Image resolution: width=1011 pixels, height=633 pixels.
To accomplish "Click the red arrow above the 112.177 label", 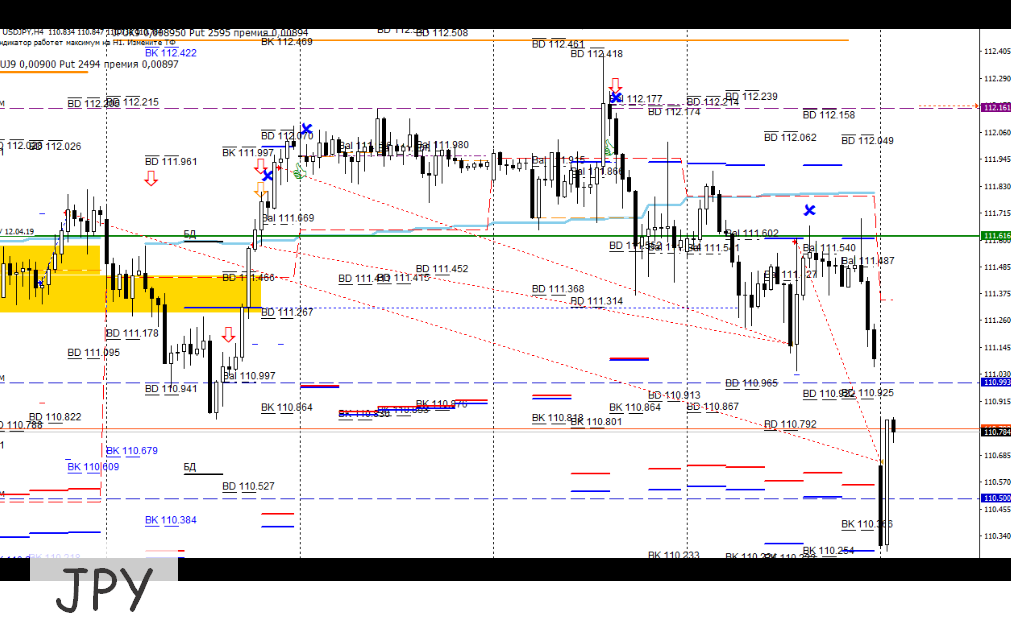I will pos(616,86).
